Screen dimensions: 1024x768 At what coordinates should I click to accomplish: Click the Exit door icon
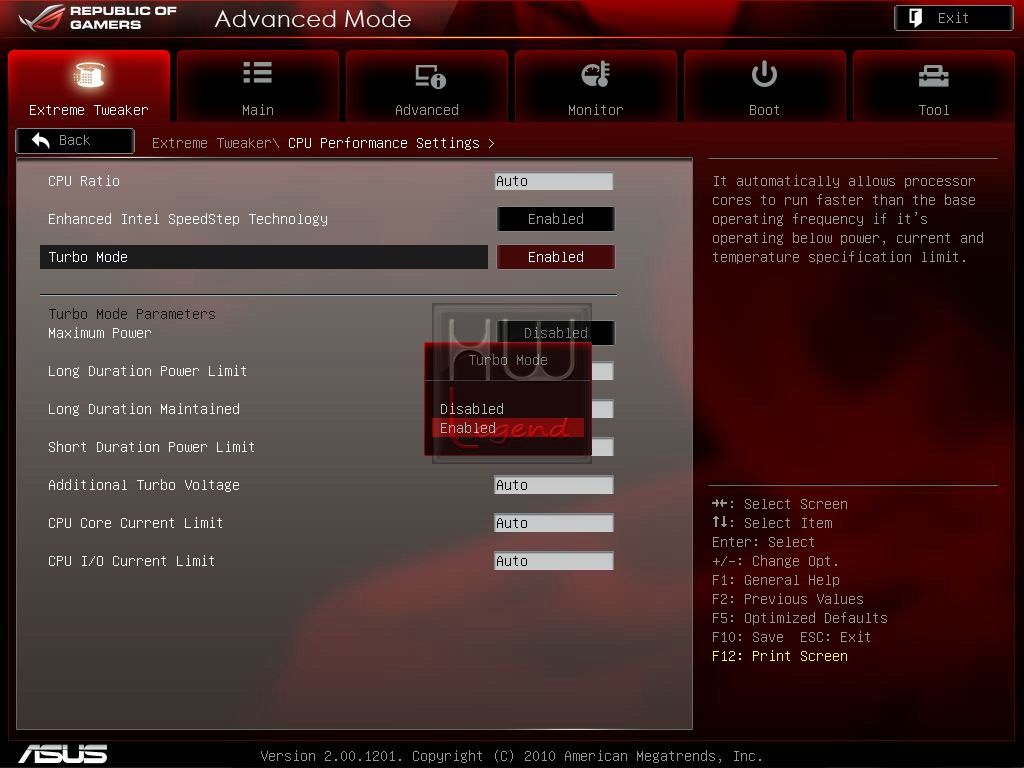[916, 18]
